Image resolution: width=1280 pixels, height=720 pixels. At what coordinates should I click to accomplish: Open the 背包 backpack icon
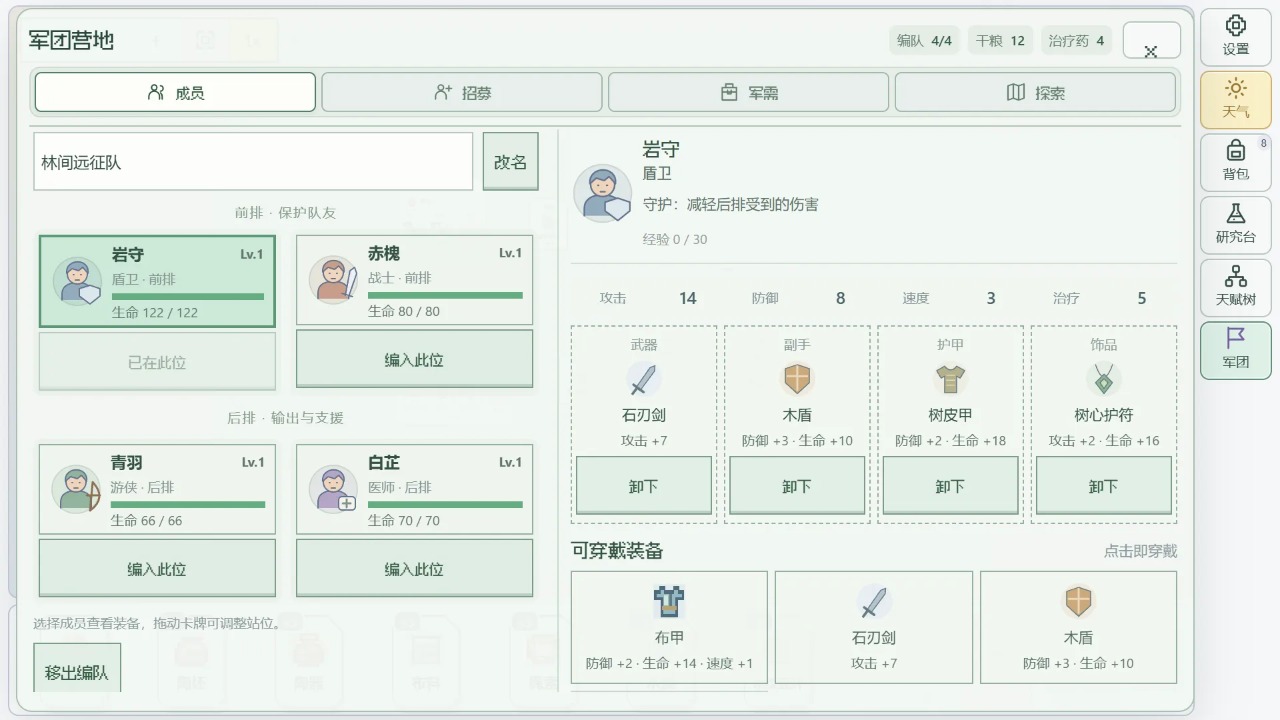1236,150
